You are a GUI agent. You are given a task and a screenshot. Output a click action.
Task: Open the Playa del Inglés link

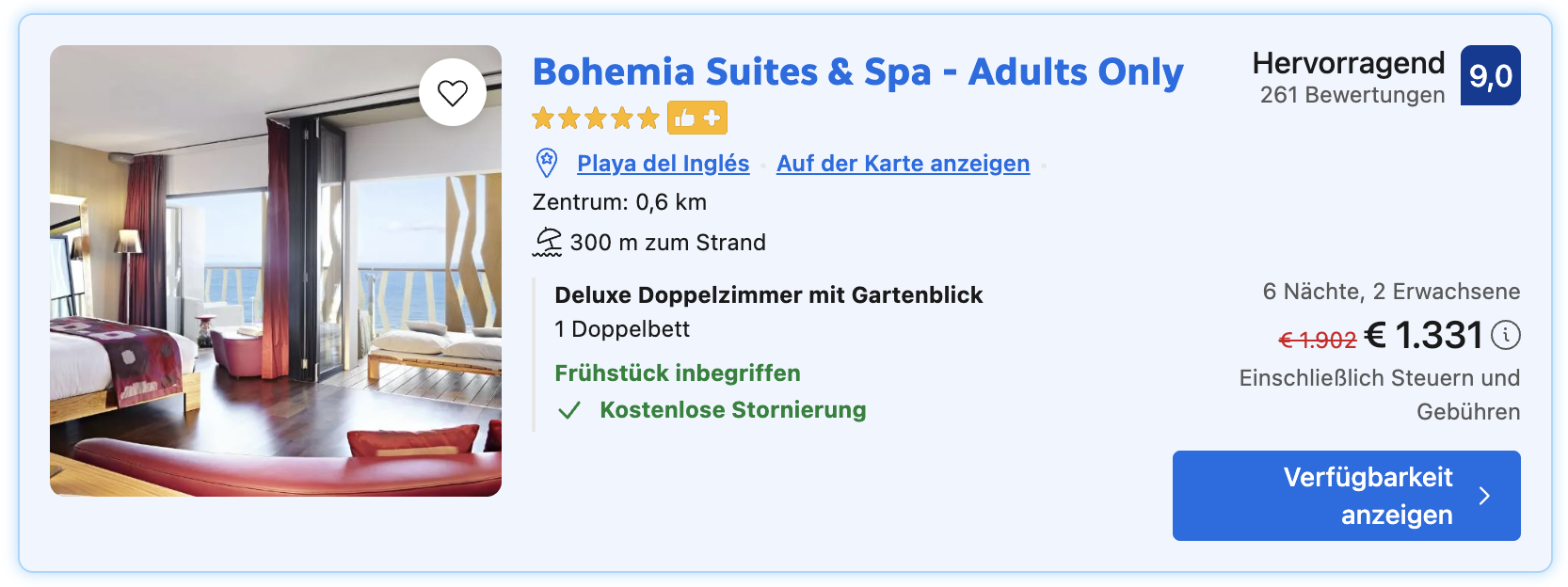[663, 164]
